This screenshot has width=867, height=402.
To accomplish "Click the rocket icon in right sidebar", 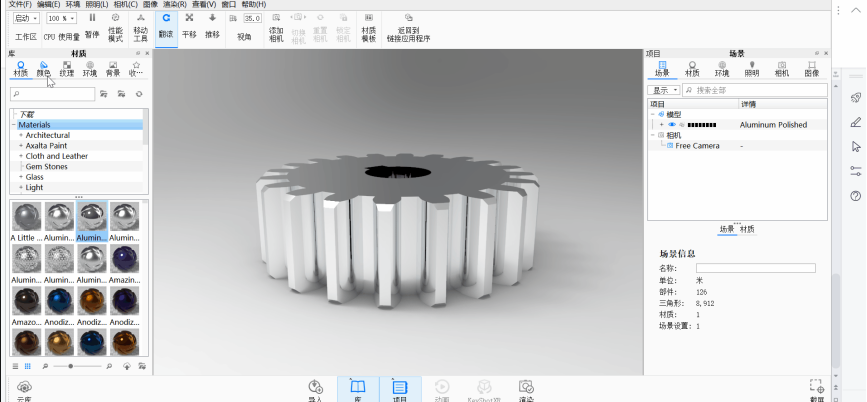I will (x=855, y=97).
